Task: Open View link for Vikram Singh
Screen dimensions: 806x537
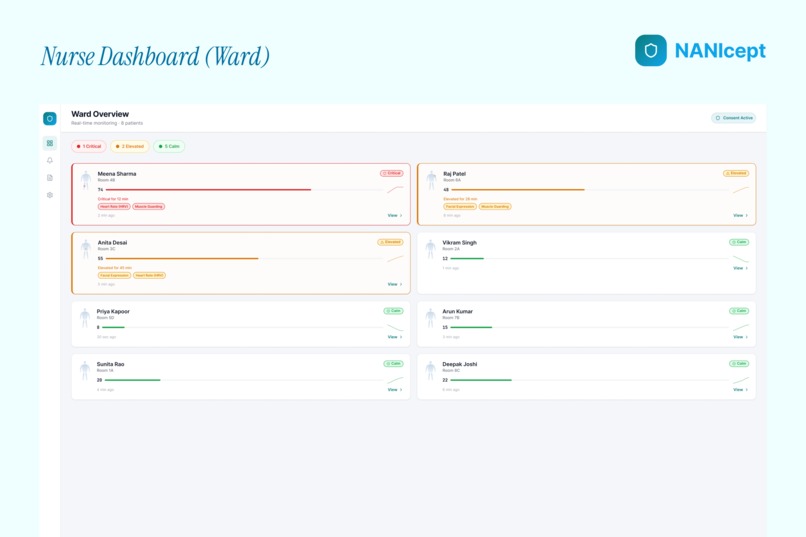Action: pos(740,268)
